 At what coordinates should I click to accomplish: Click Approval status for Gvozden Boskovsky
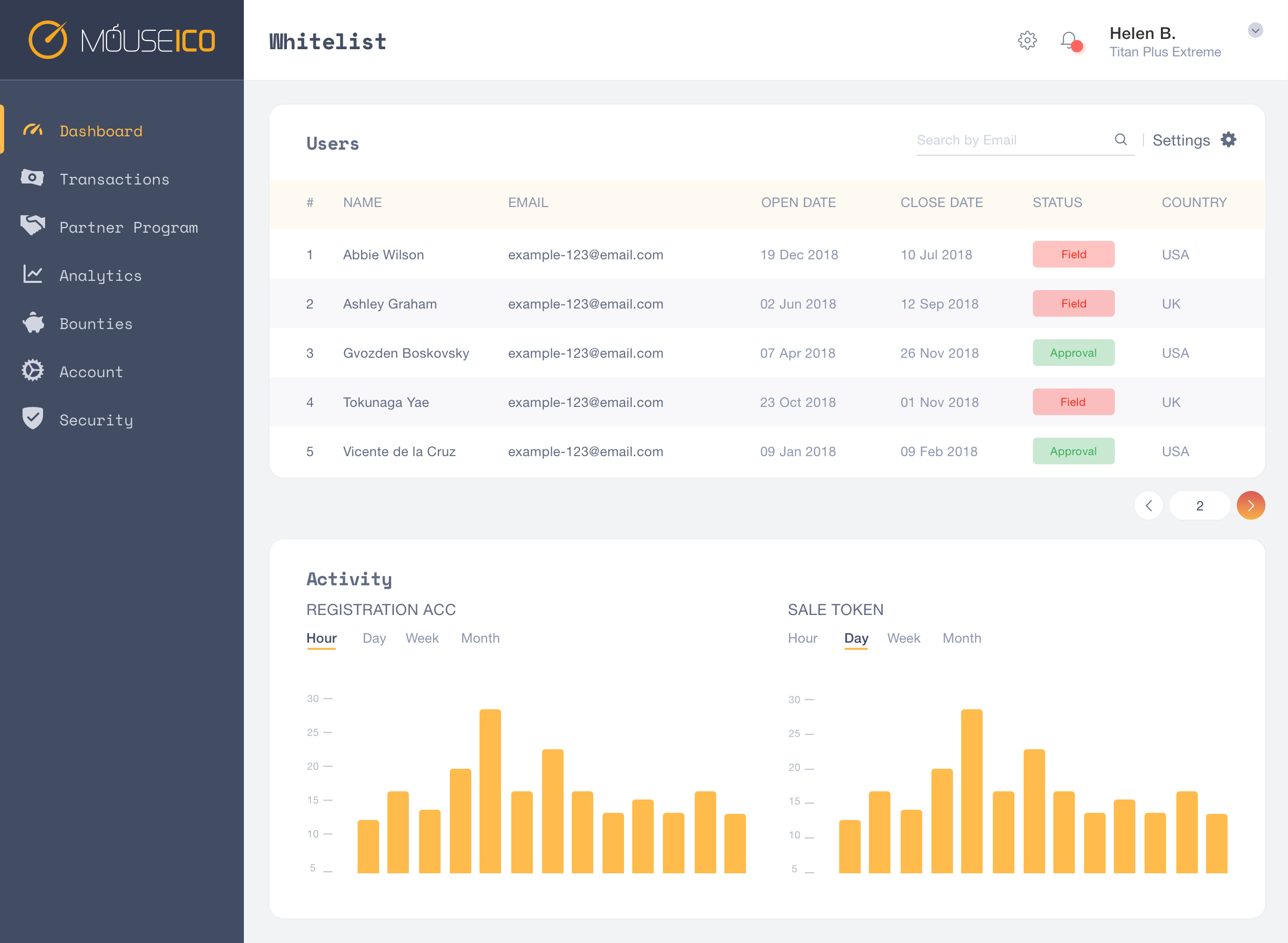click(x=1073, y=353)
